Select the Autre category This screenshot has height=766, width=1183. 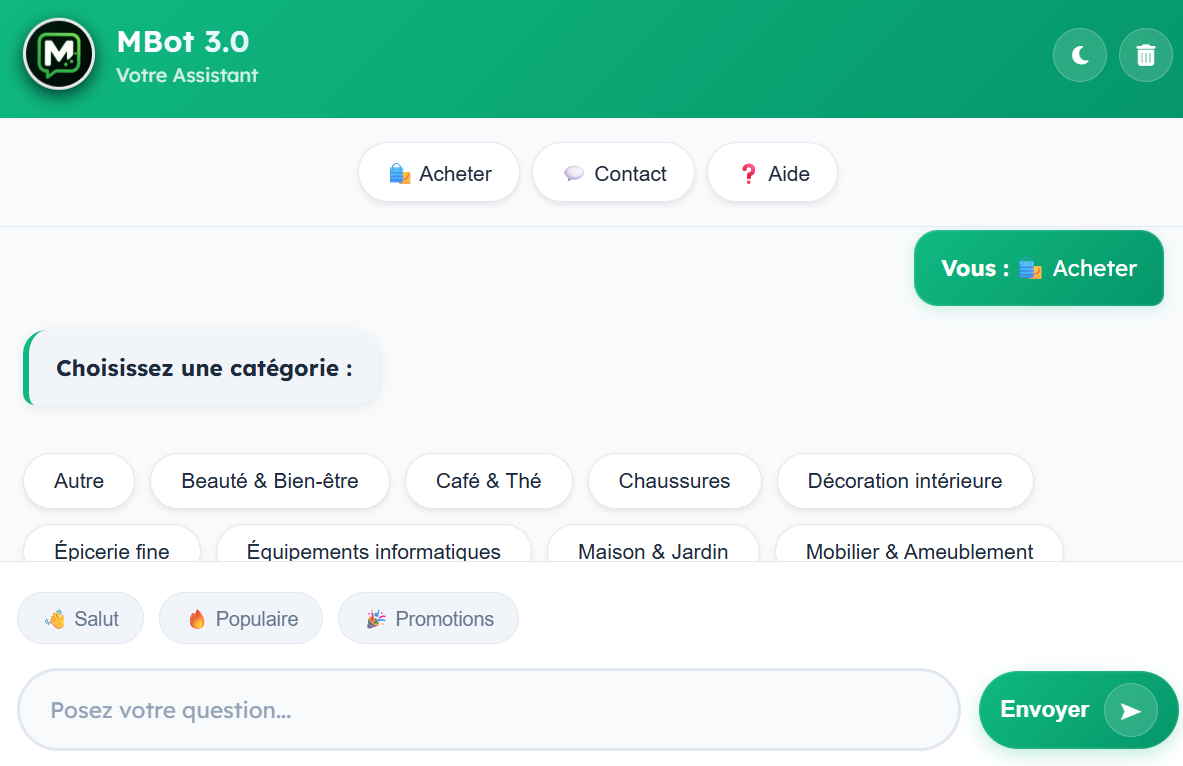click(x=79, y=481)
